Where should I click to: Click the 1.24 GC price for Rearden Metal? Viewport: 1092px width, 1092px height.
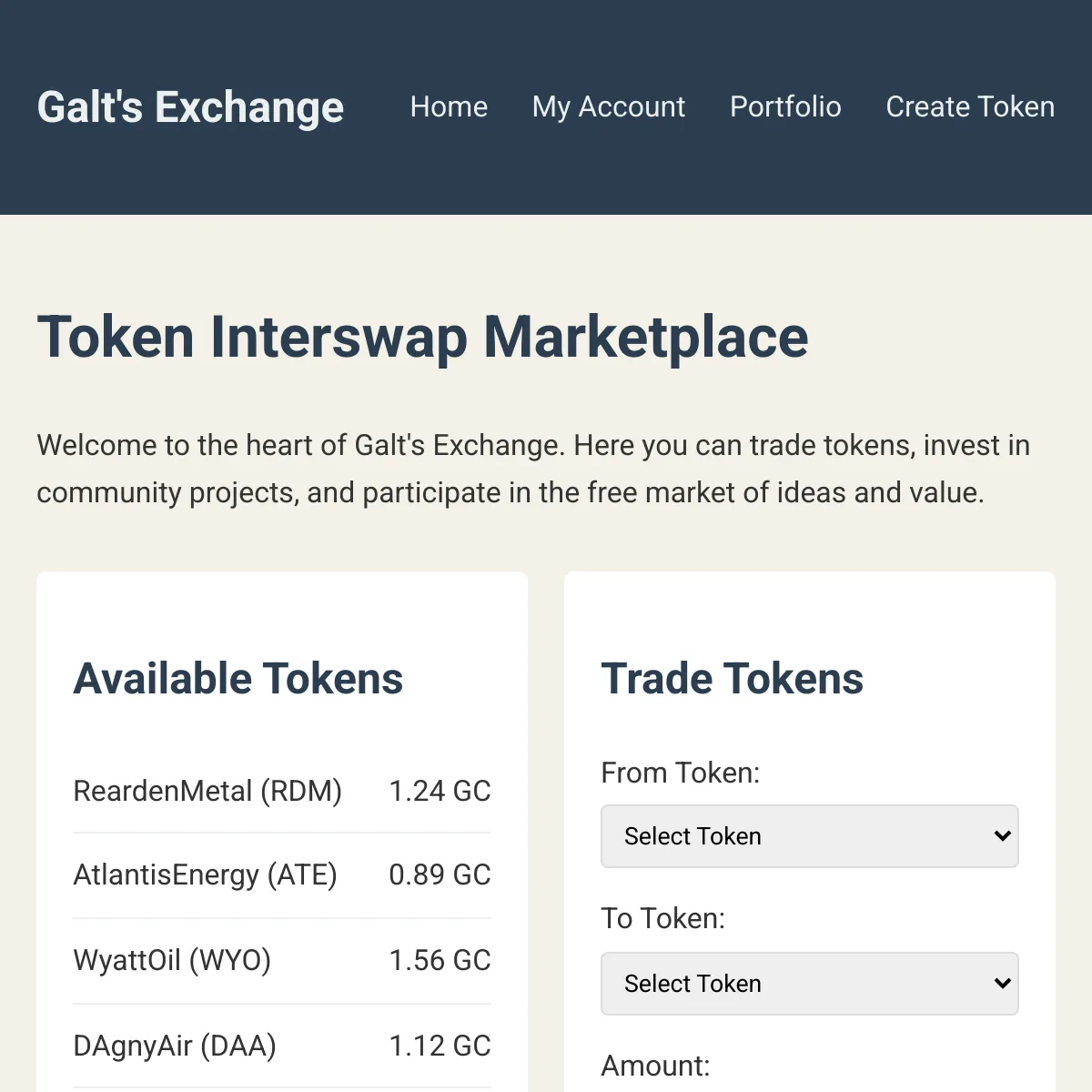(440, 791)
